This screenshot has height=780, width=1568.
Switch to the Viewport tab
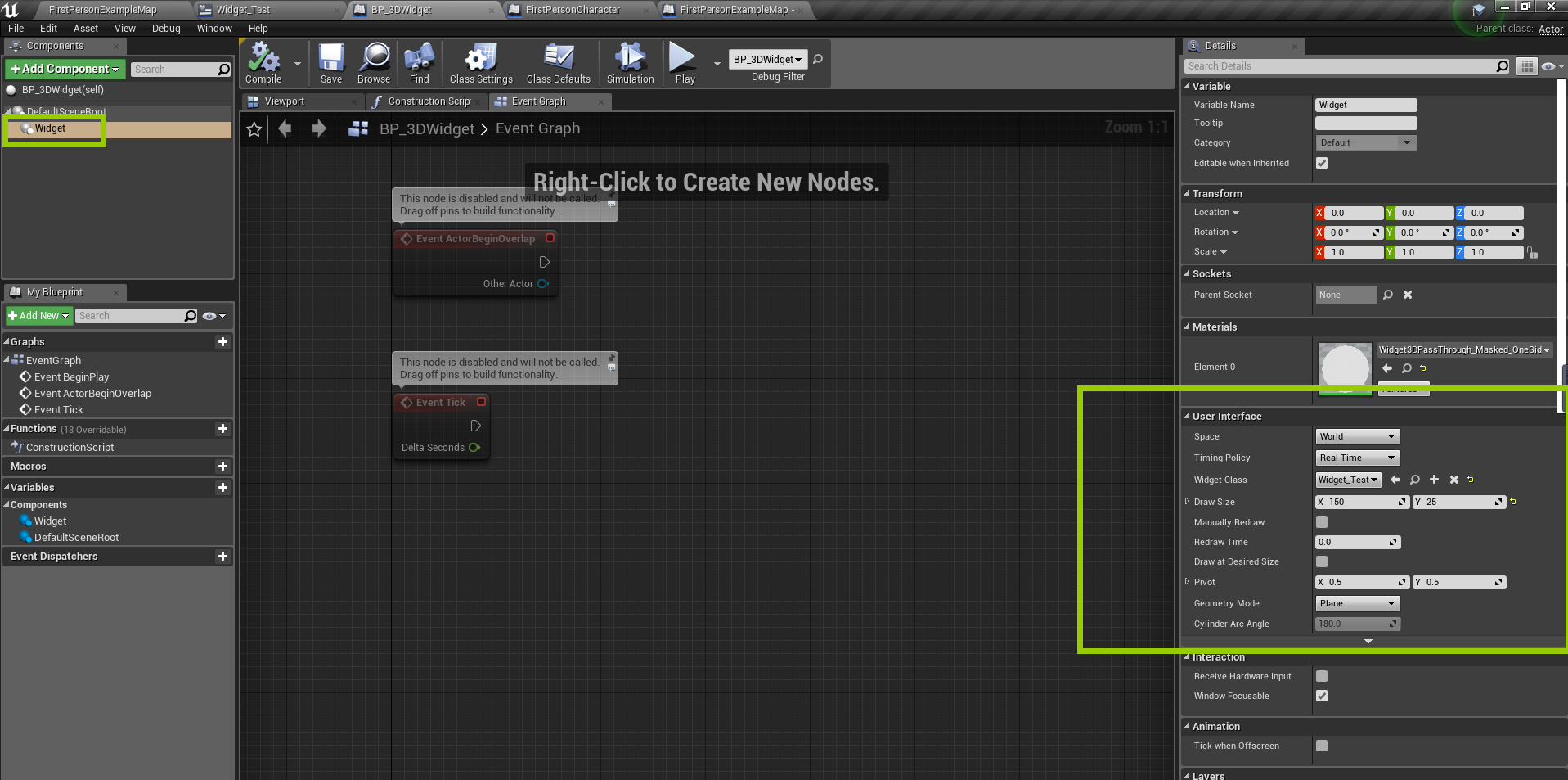click(x=286, y=101)
